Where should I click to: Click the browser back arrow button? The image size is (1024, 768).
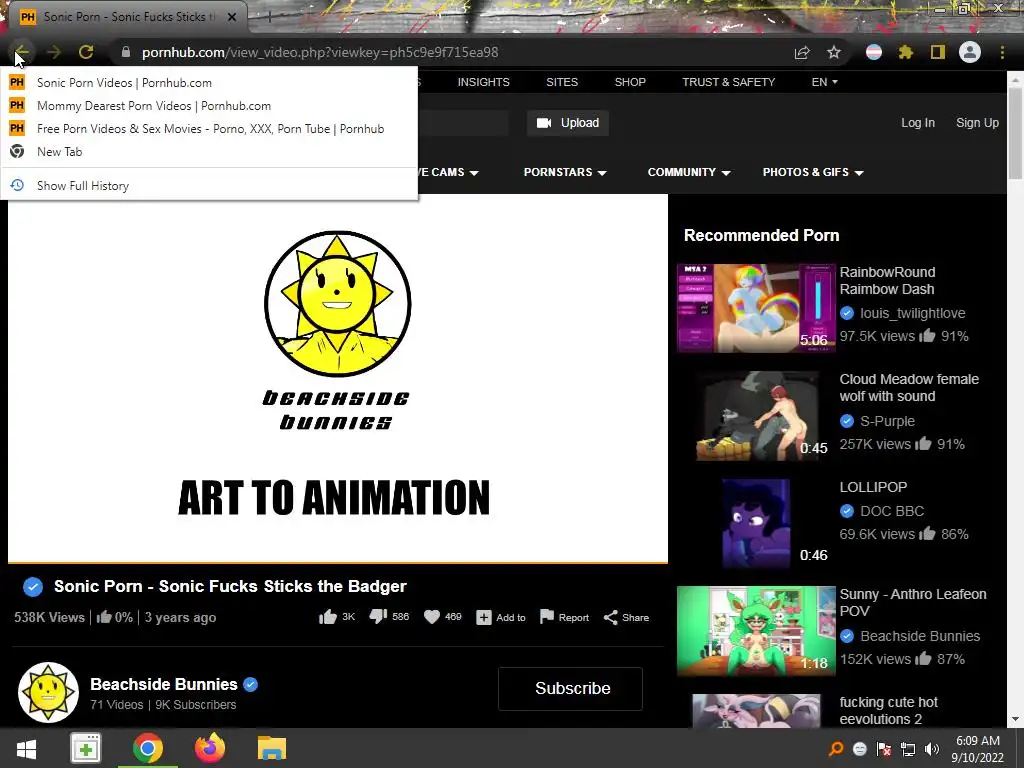pyautogui.click(x=22, y=52)
